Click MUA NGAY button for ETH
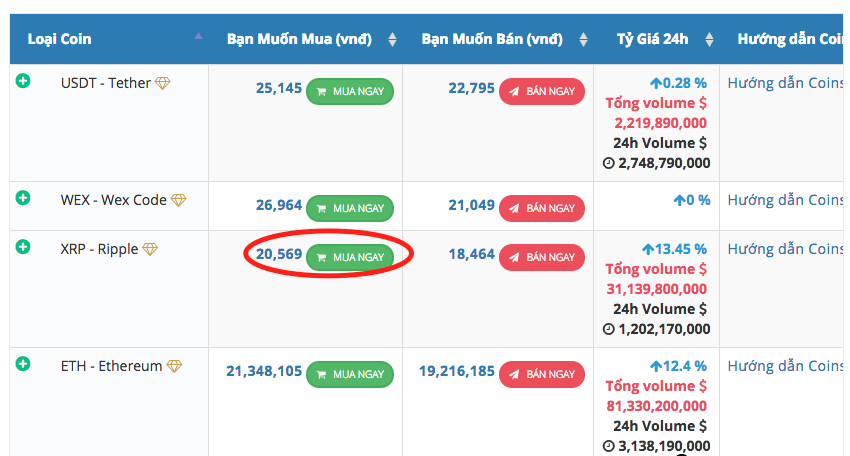This screenshot has width=850, height=456. pos(350,374)
